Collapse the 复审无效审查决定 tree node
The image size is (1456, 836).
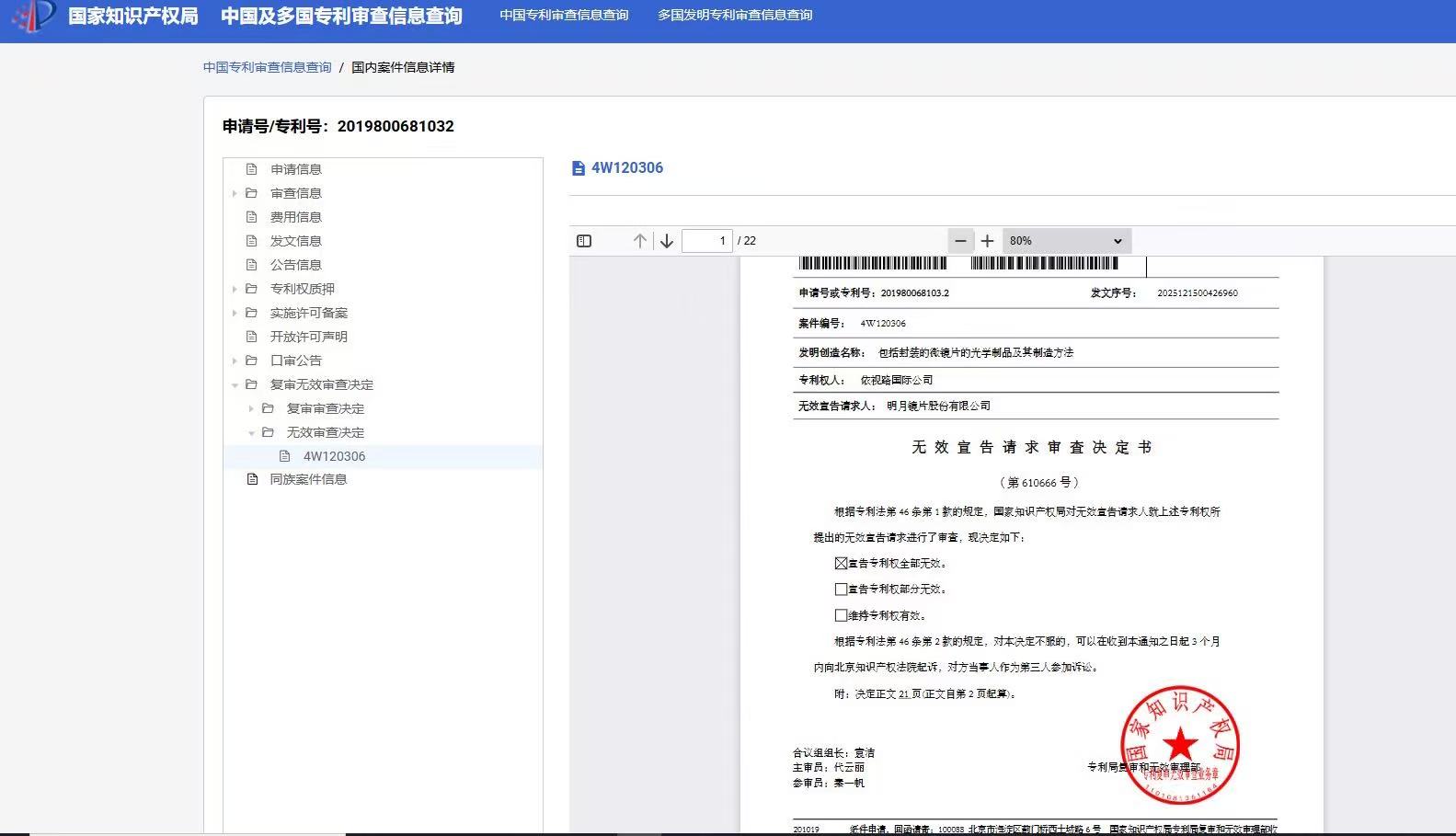tap(235, 385)
